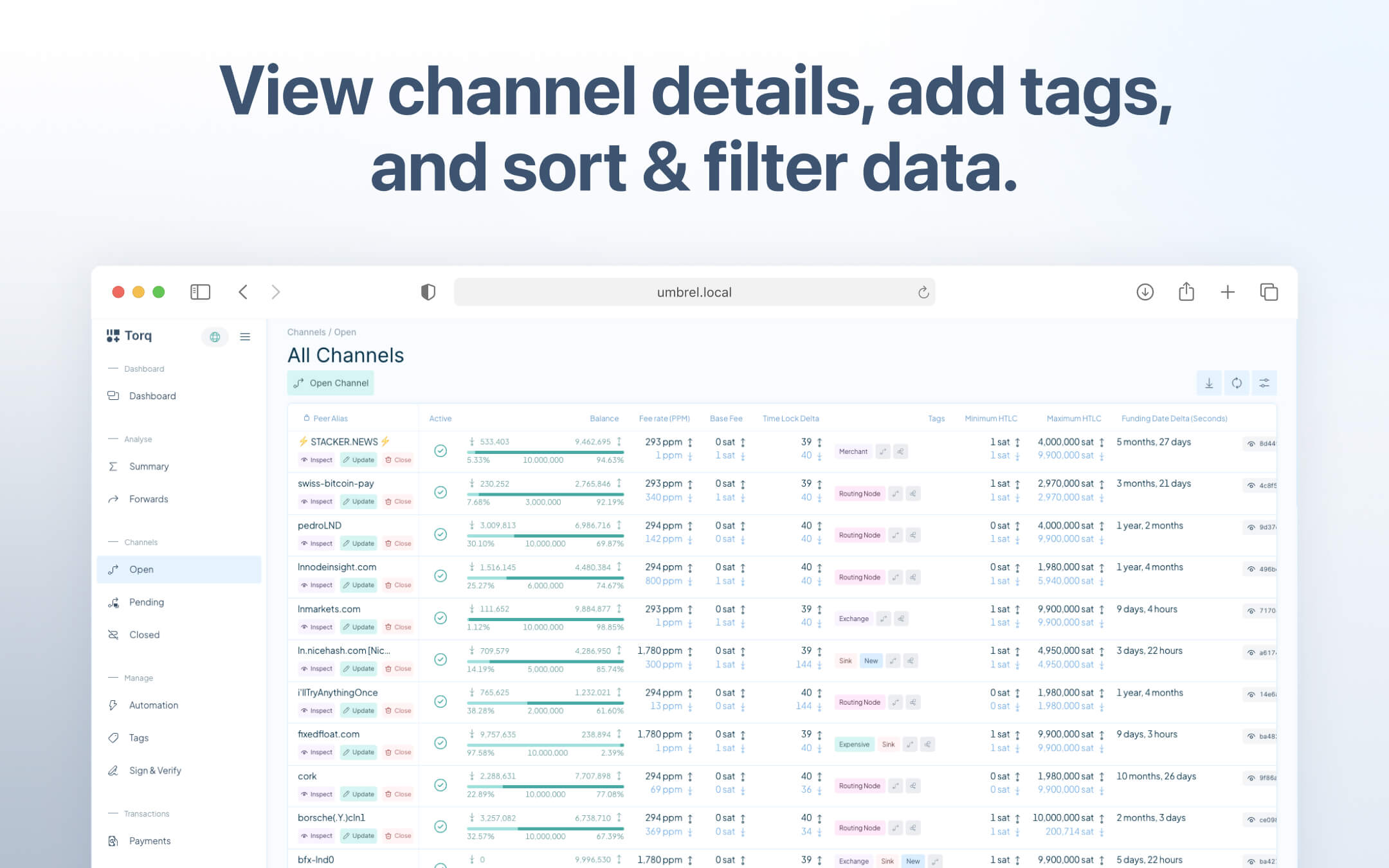Open the browser downloads icon
The image size is (1389, 868).
(1145, 292)
